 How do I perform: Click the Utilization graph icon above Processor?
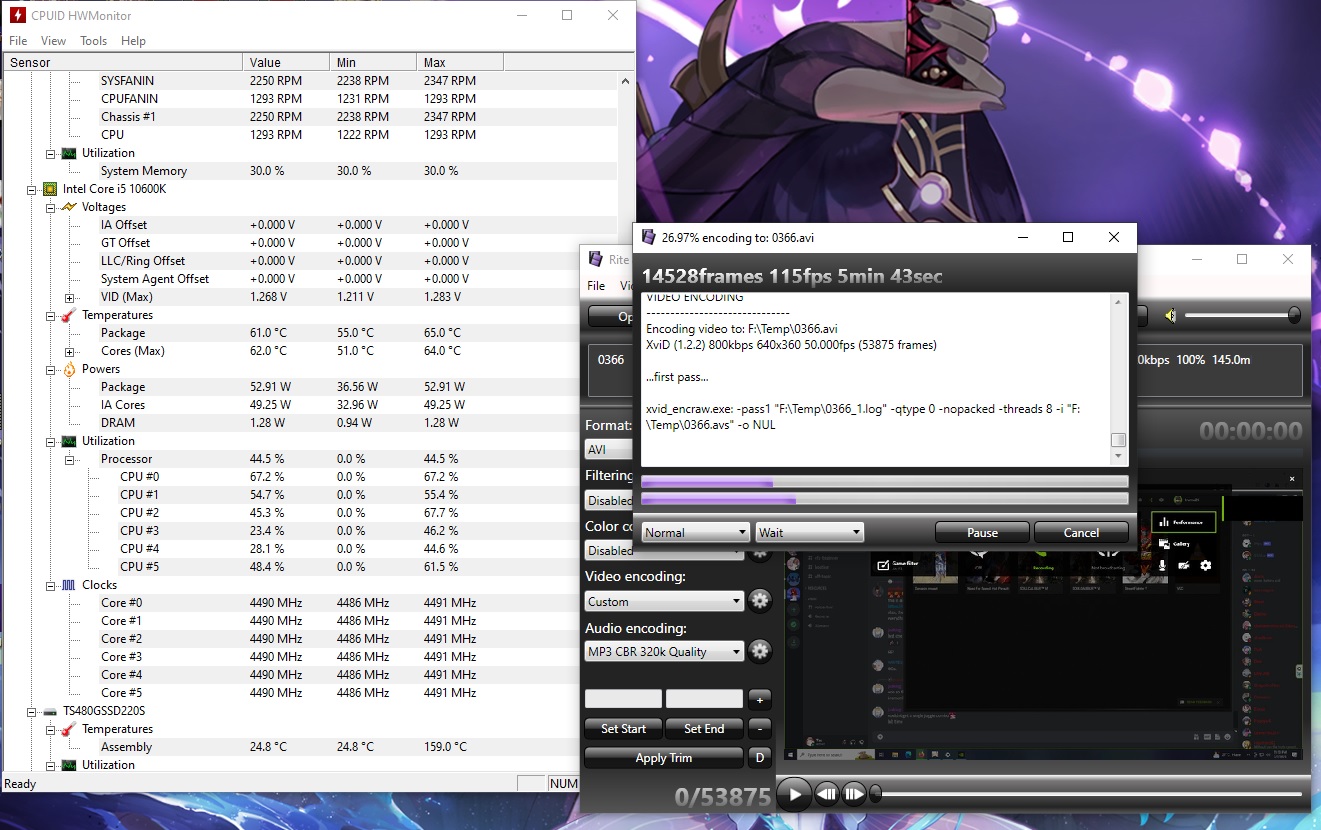[69, 441]
